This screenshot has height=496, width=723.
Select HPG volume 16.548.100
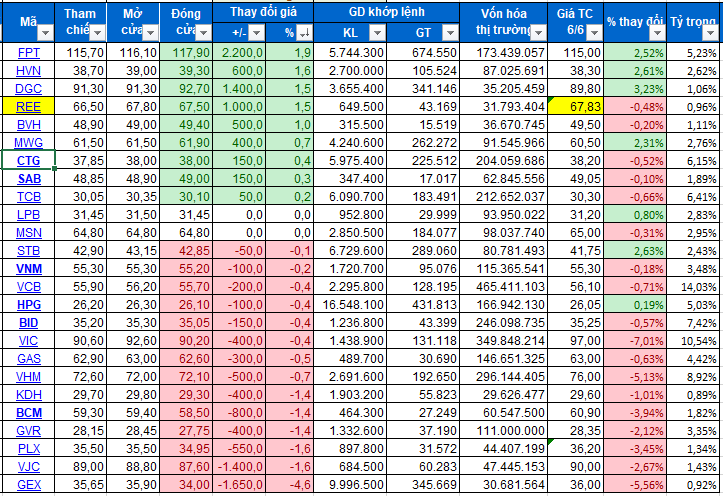tap(350, 305)
